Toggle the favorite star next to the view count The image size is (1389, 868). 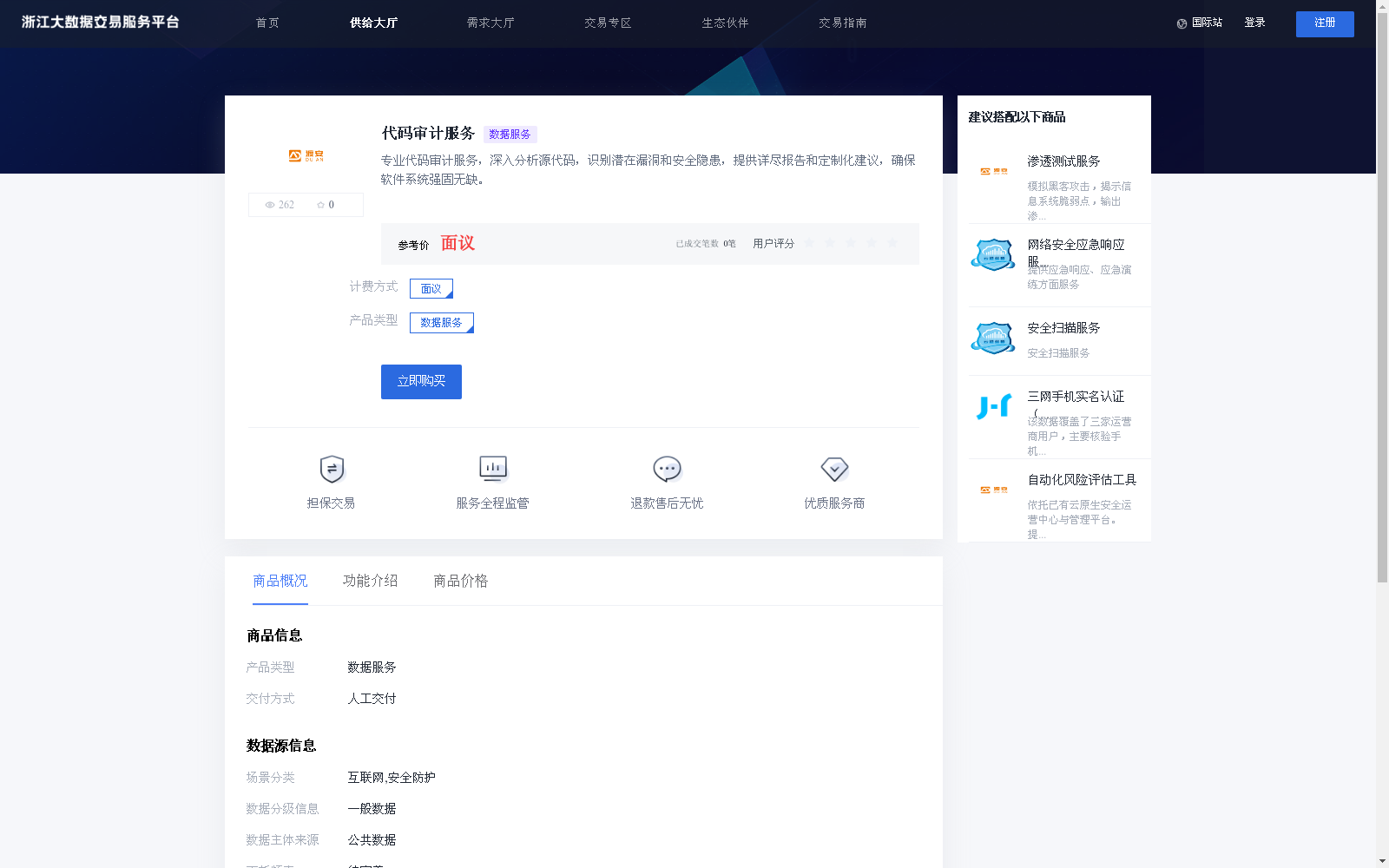click(320, 205)
